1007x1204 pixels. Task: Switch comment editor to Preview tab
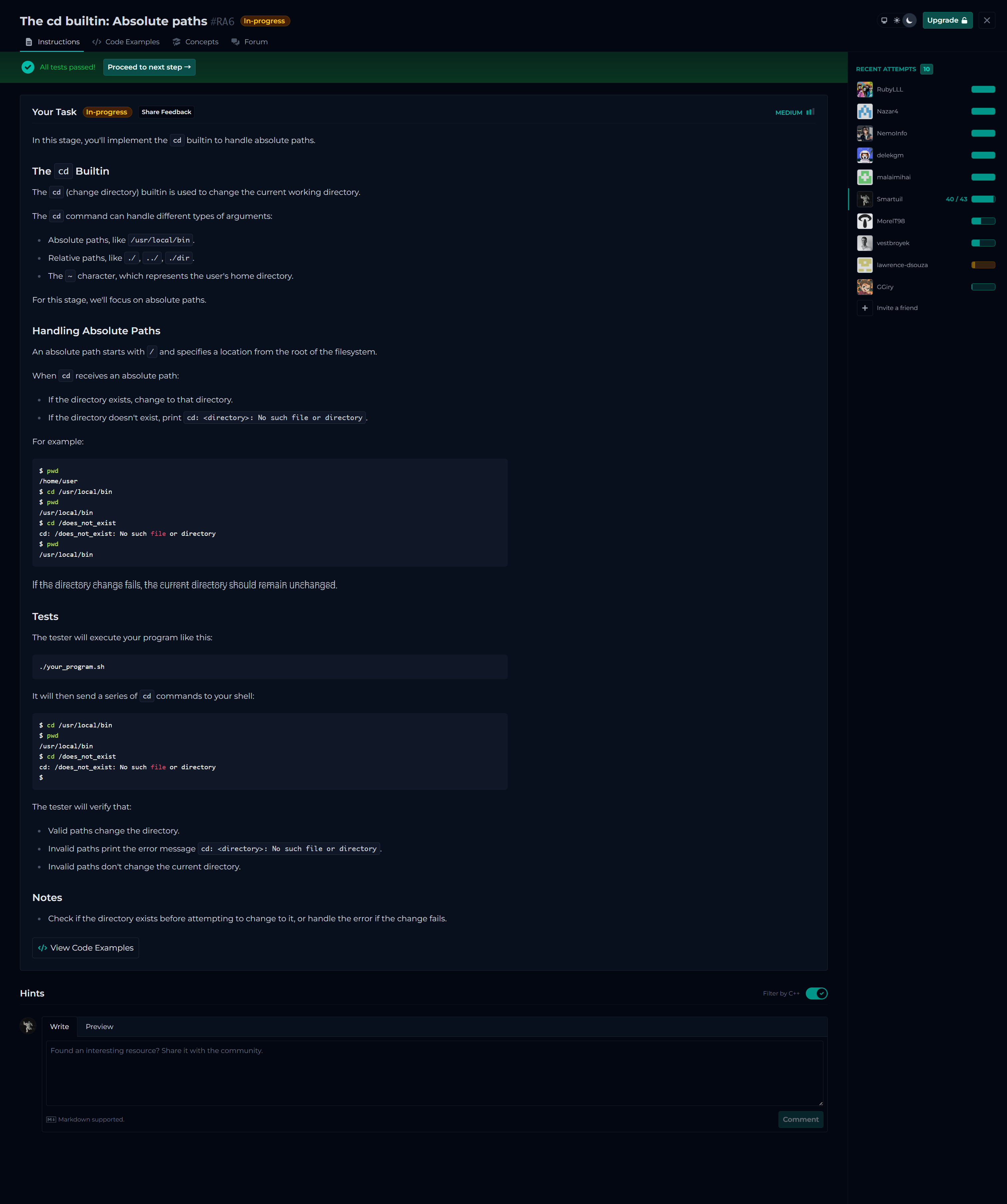click(99, 1027)
